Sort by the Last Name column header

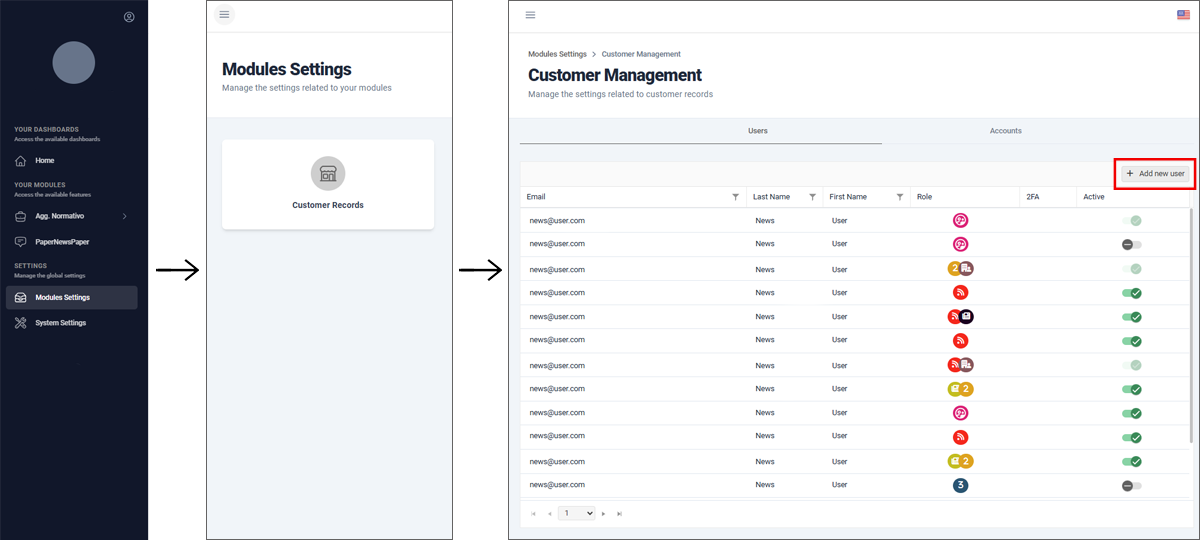pyautogui.click(x=771, y=197)
